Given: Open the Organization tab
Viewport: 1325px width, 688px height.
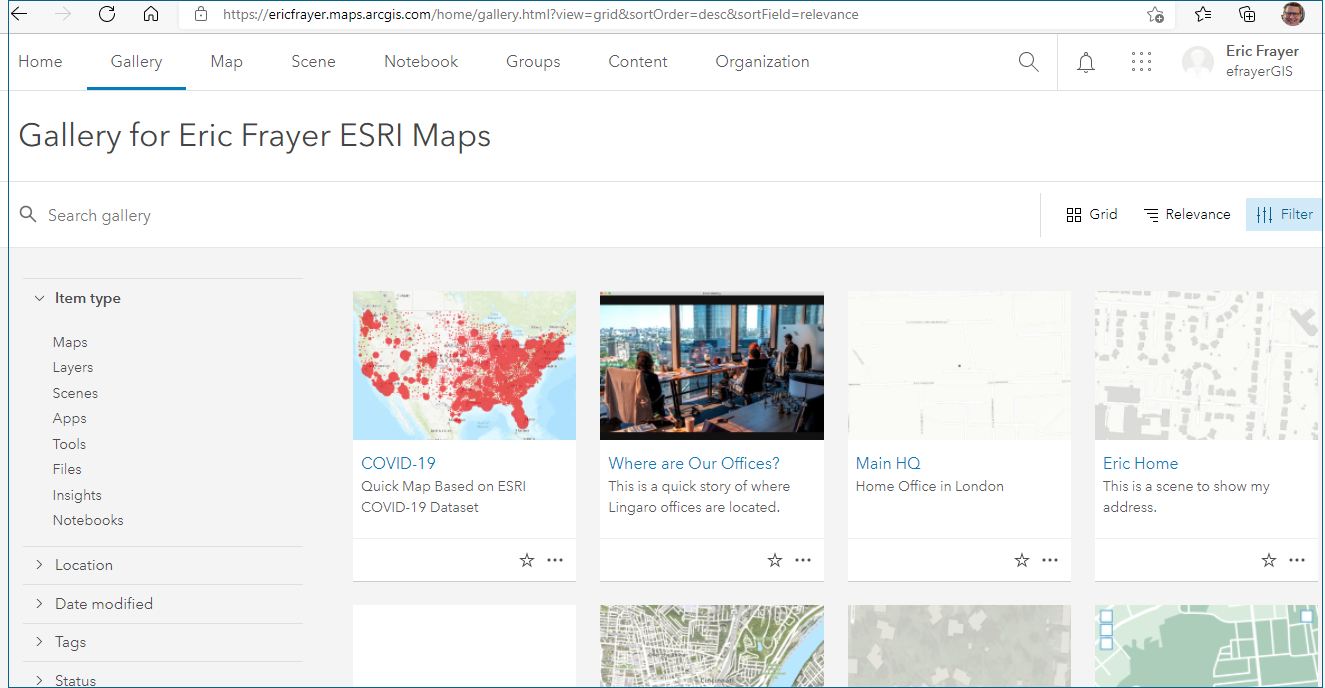Looking at the screenshot, I should pos(763,62).
